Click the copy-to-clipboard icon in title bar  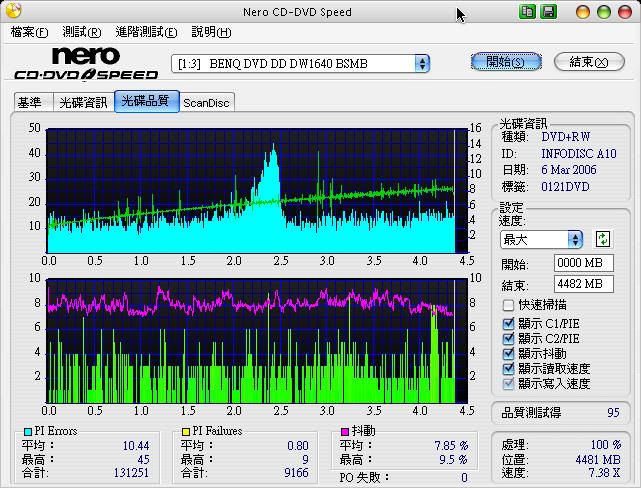tap(527, 12)
